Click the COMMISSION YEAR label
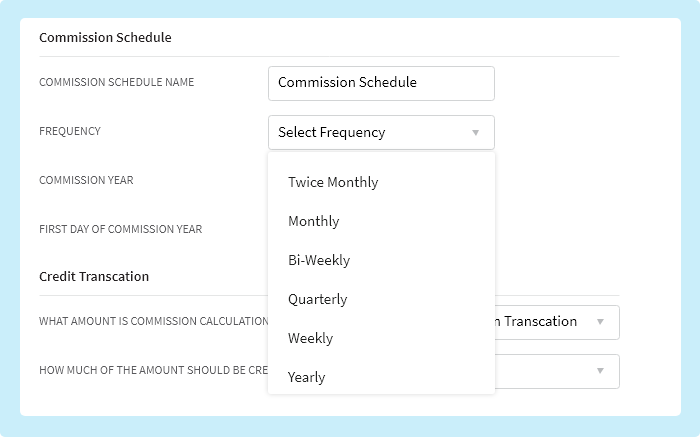 [x=86, y=180]
